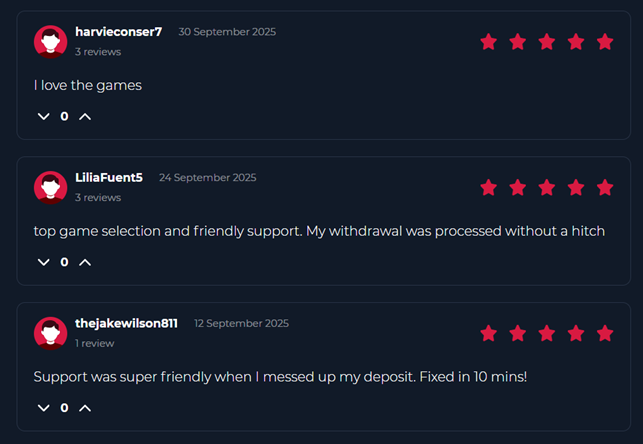Click fifth star on harvieconser7's review
Screen dimensions: 643x444
(604, 41)
